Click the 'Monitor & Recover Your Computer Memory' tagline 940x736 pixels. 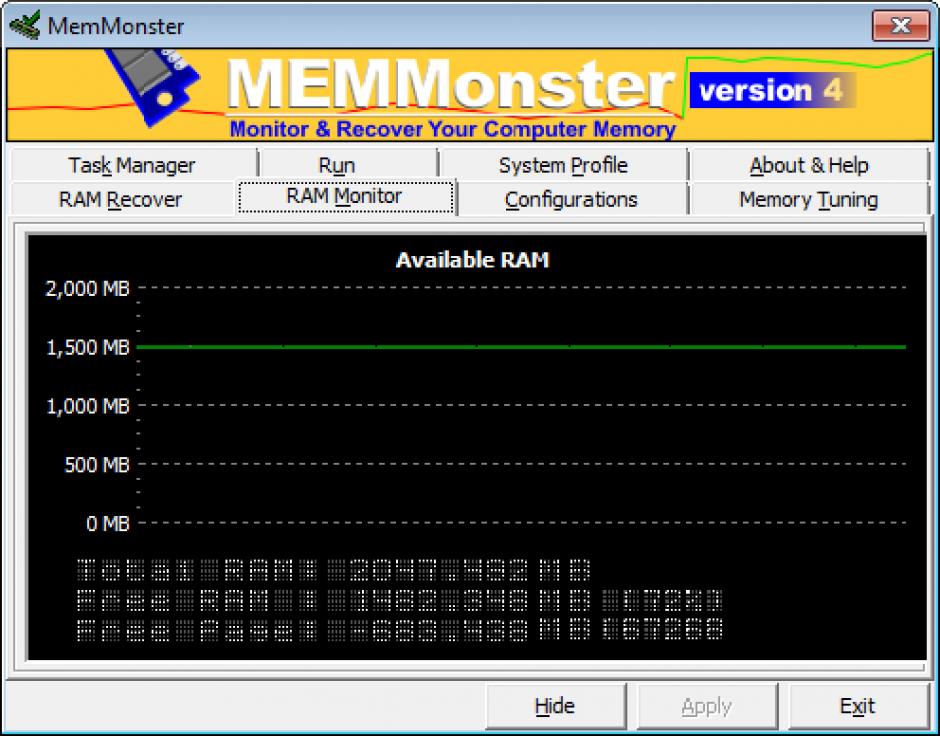(x=453, y=129)
